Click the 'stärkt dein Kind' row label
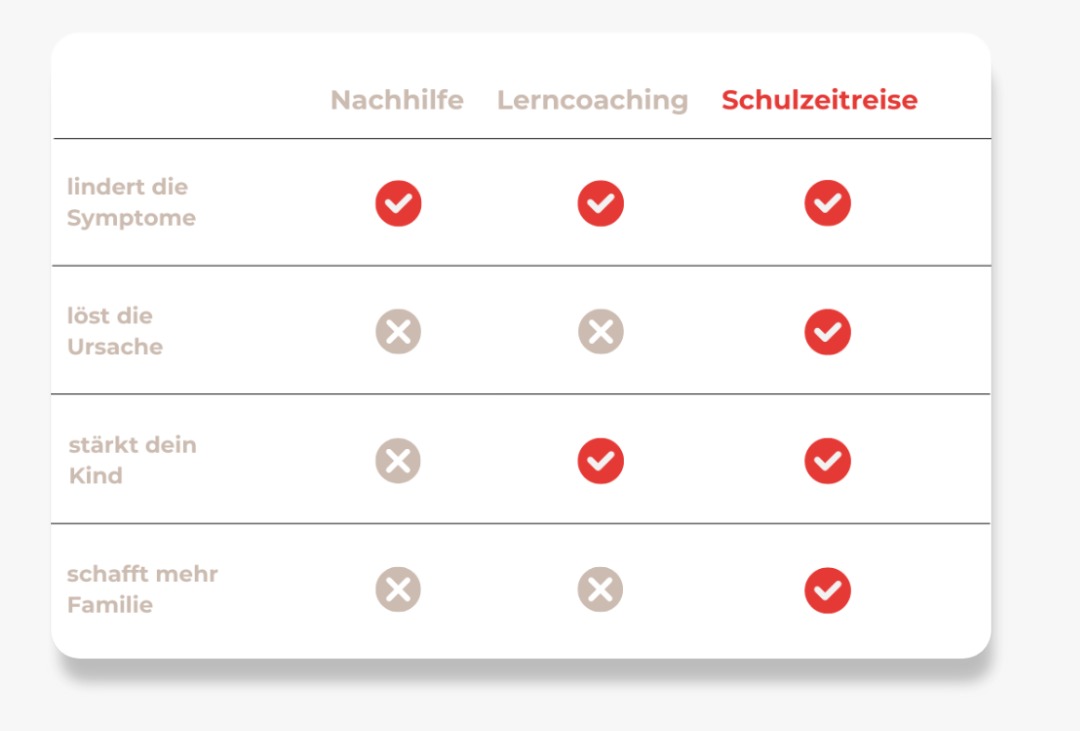 point(132,460)
